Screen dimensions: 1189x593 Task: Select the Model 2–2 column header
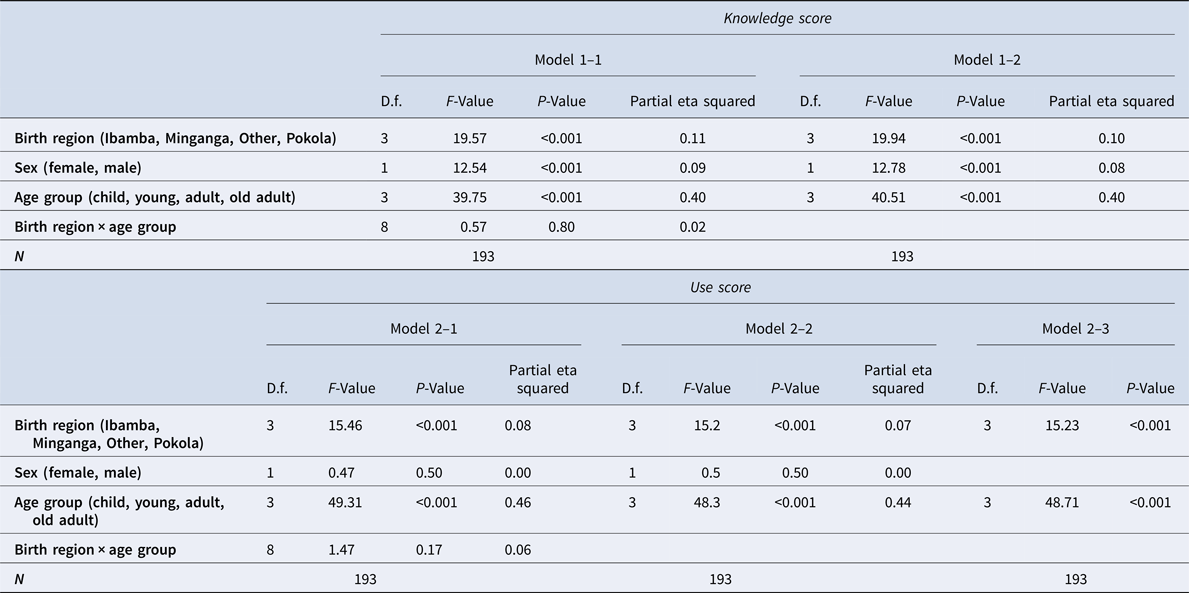pos(779,329)
